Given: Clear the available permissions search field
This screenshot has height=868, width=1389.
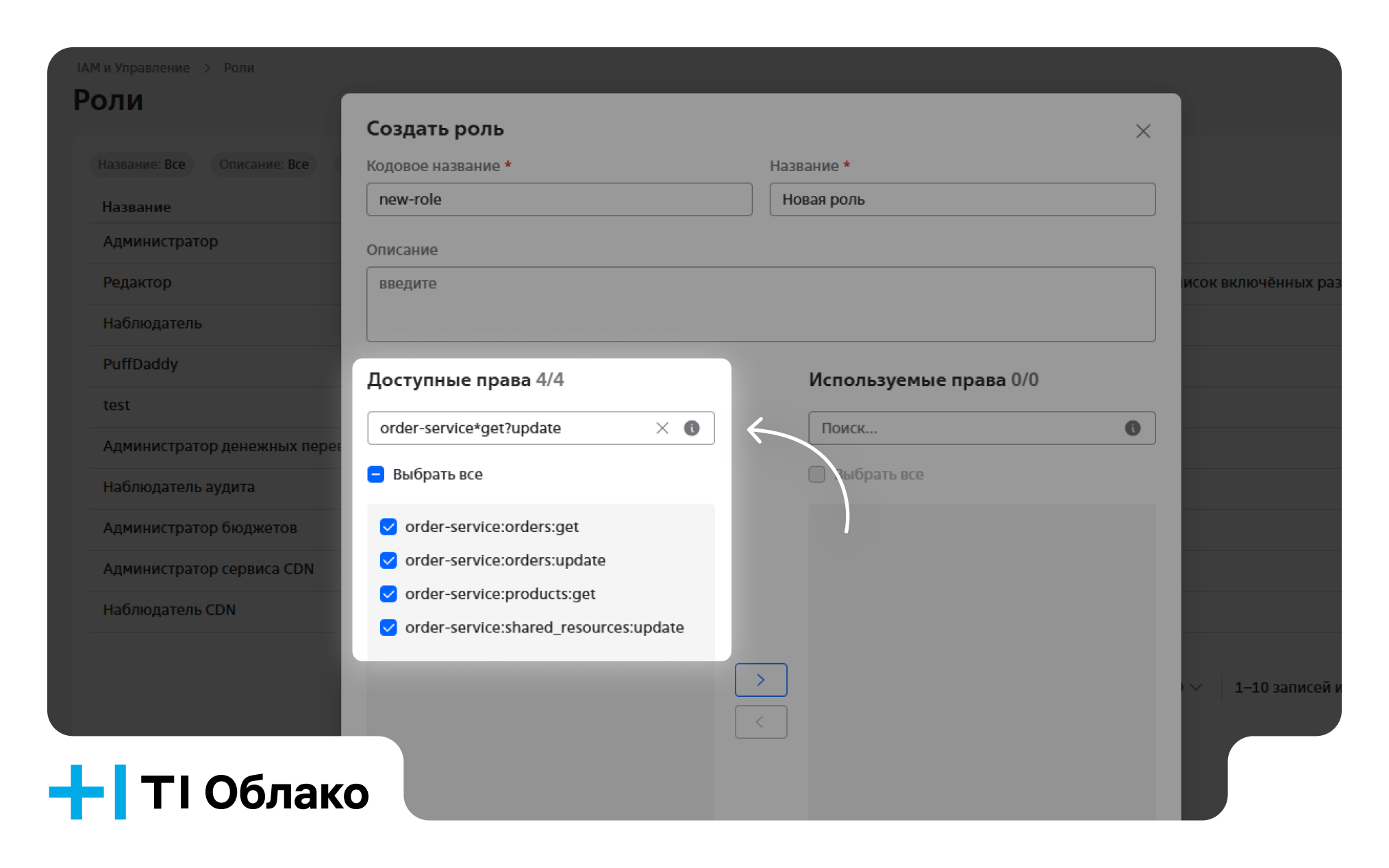Looking at the screenshot, I should click(662, 428).
